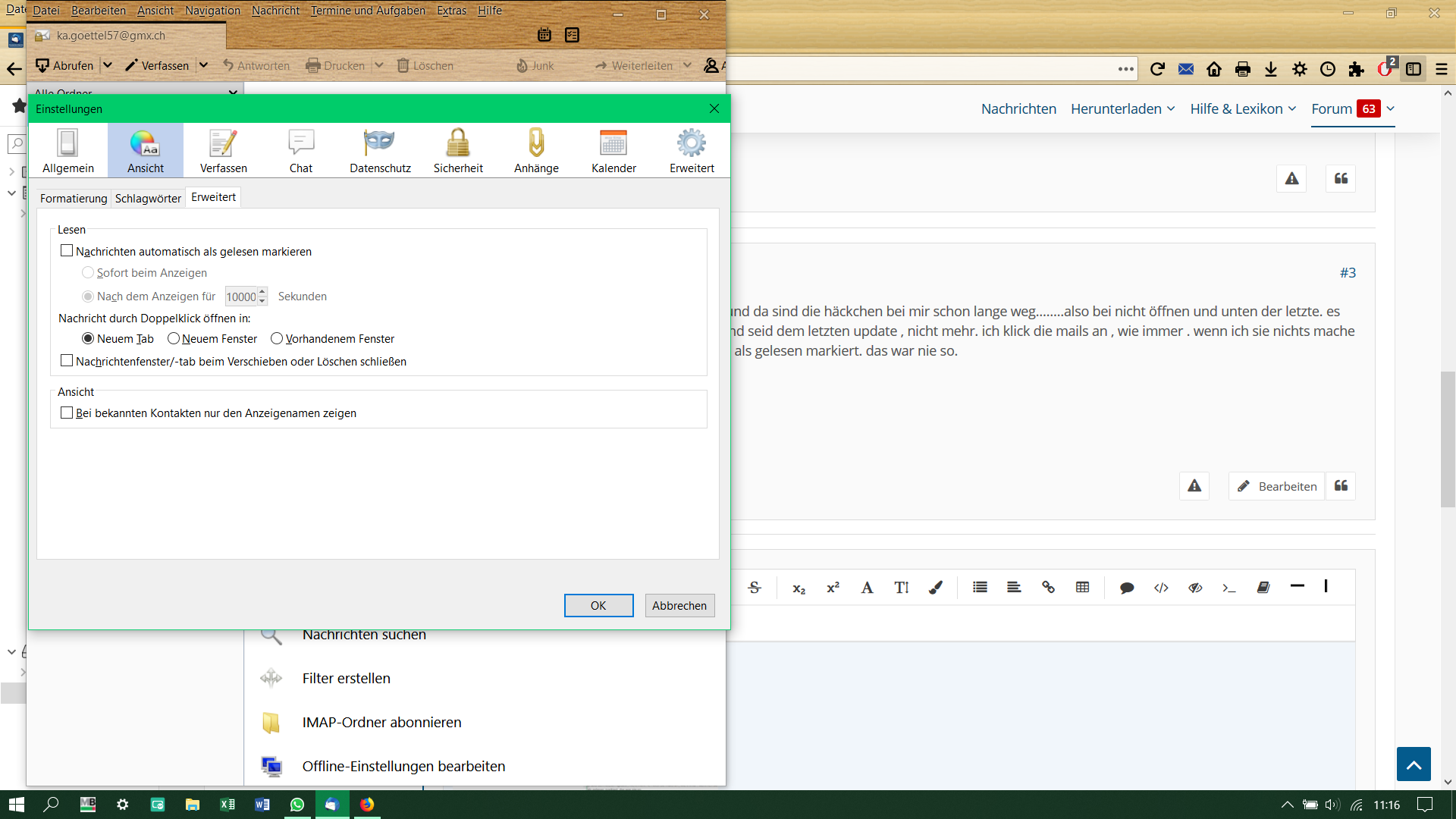
Task: Open WhatsApp from the taskbar
Action: 297,805
